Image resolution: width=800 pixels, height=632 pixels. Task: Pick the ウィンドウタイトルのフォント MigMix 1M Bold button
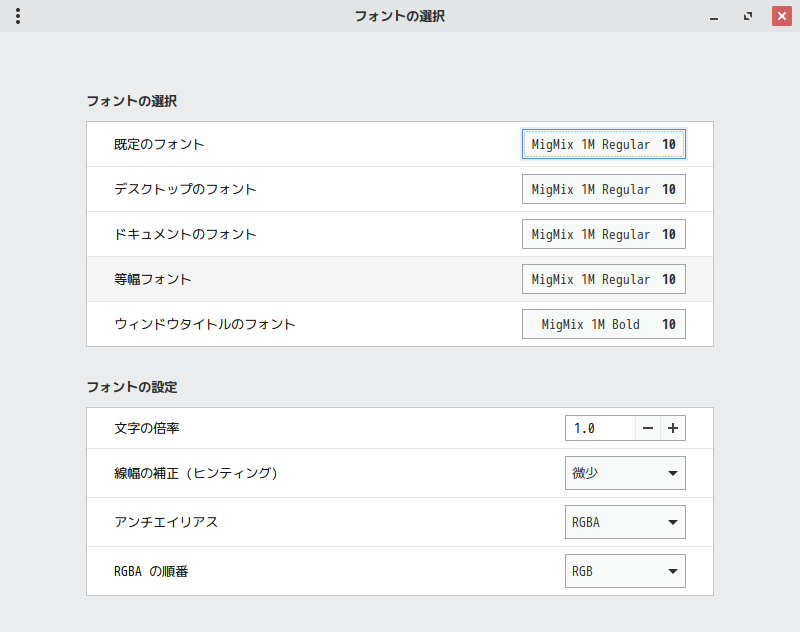604,324
